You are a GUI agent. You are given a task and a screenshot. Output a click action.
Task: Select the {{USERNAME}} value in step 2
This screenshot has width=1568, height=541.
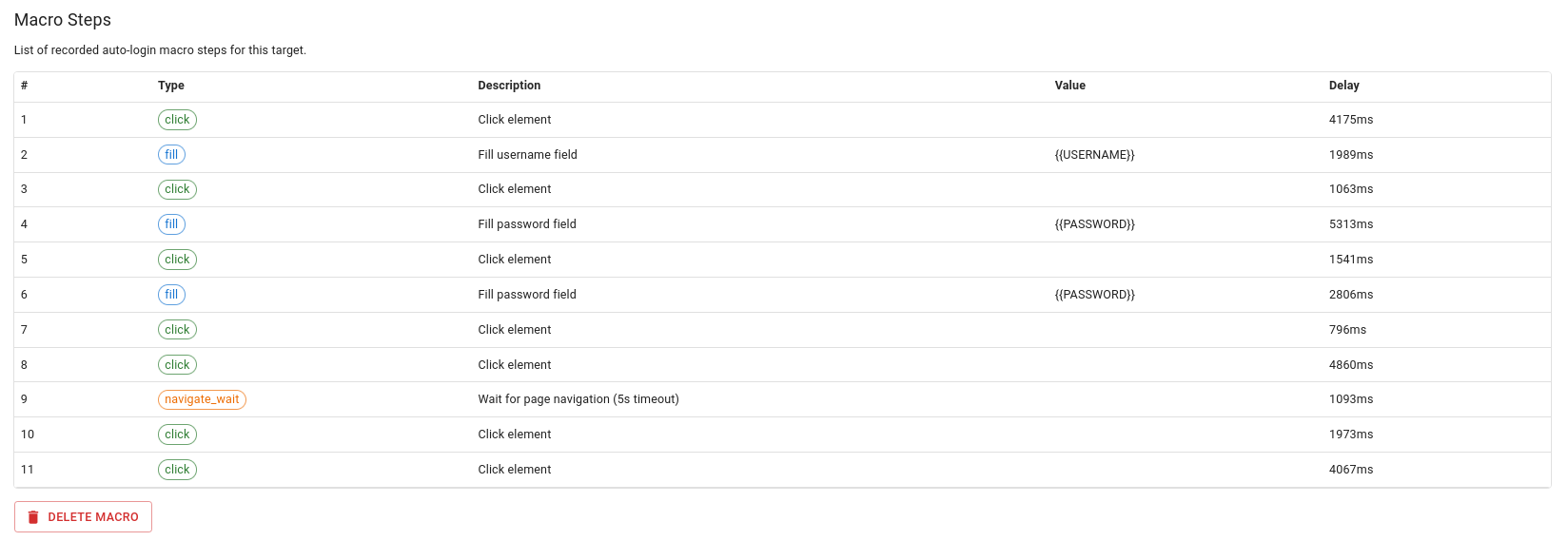(1094, 155)
